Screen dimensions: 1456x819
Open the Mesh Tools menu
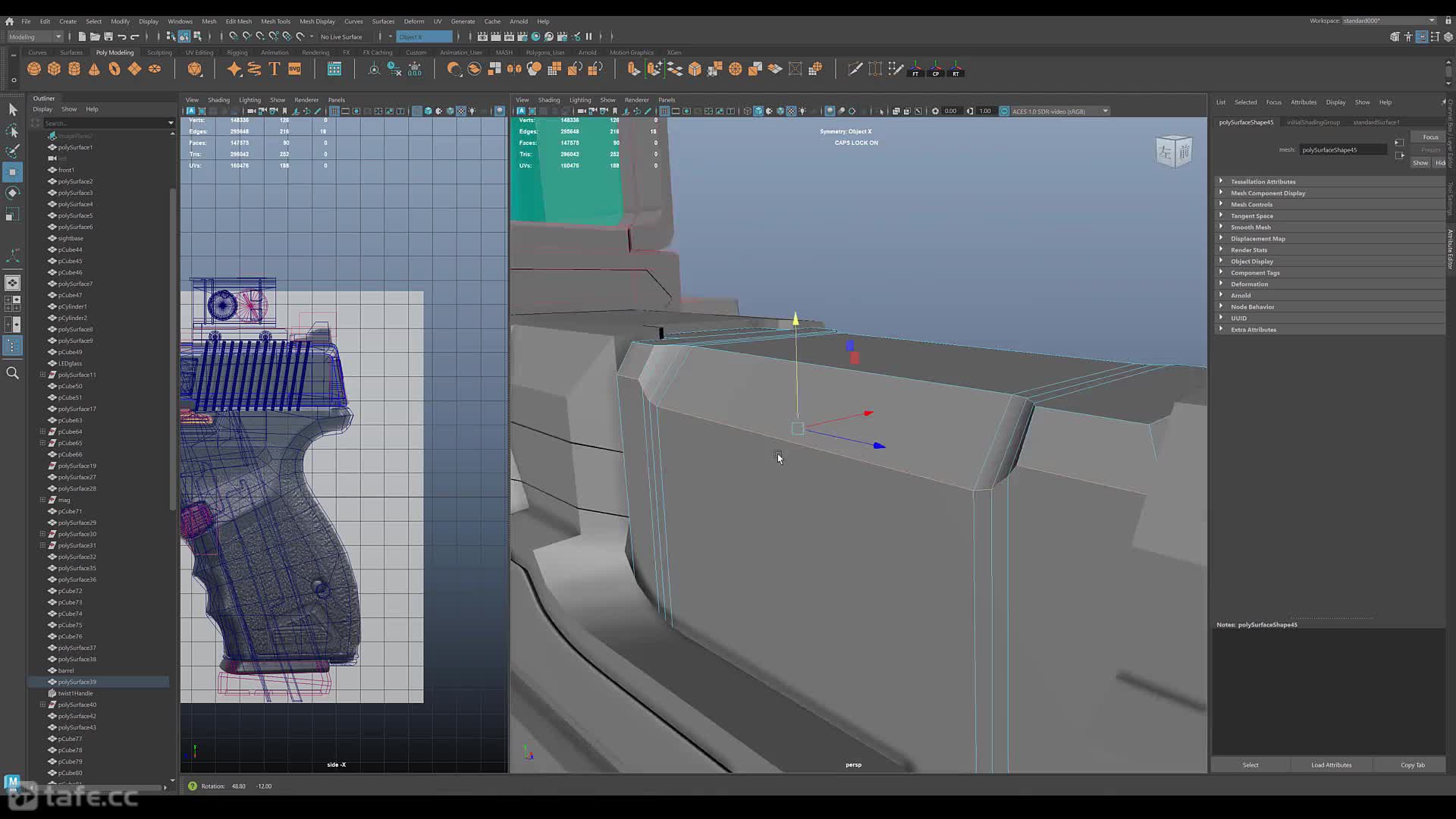pyautogui.click(x=275, y=21)
